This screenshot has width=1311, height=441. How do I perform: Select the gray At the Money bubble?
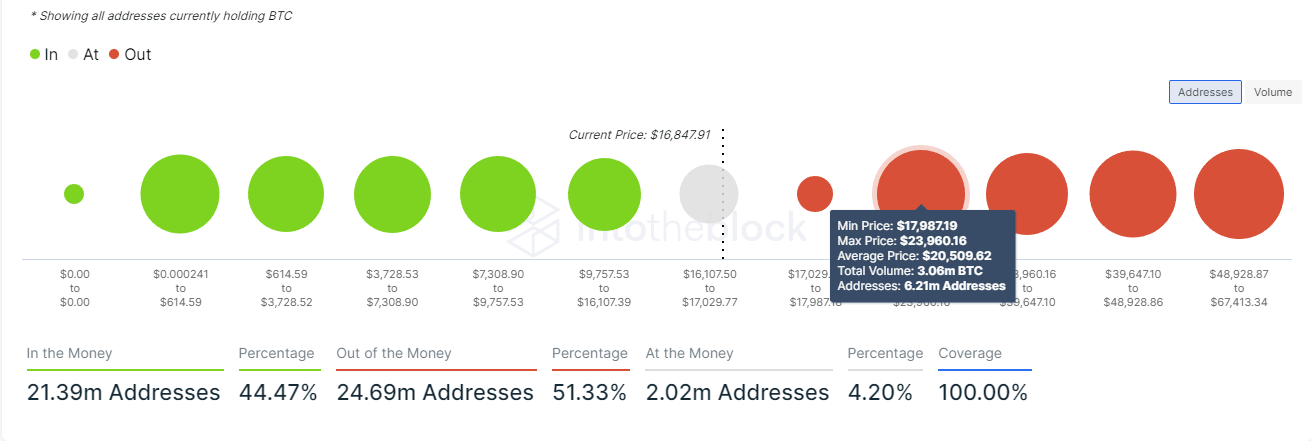click(709, 194)
